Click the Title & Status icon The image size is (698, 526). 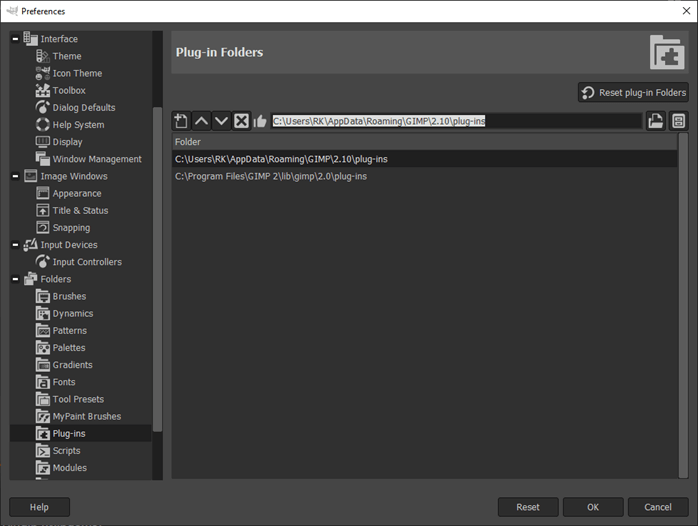pos(43,210)
